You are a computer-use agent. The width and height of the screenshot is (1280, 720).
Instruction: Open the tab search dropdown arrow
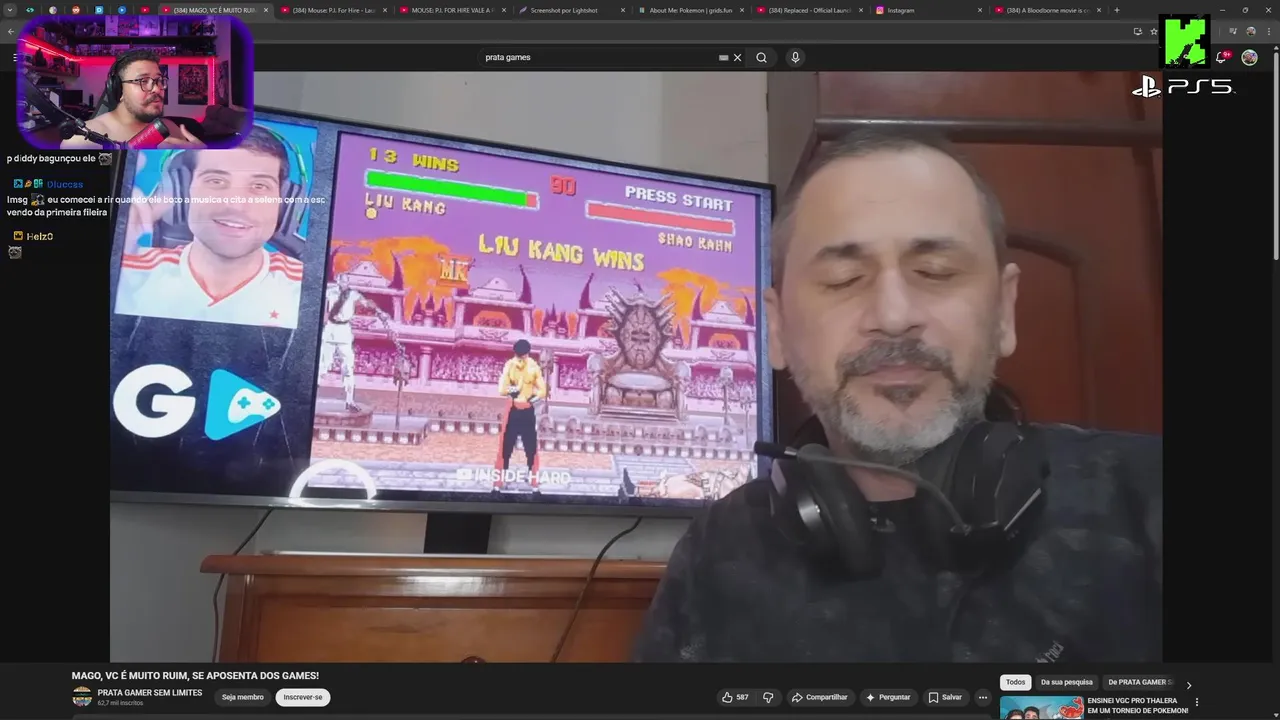click(x=10, y=10)
